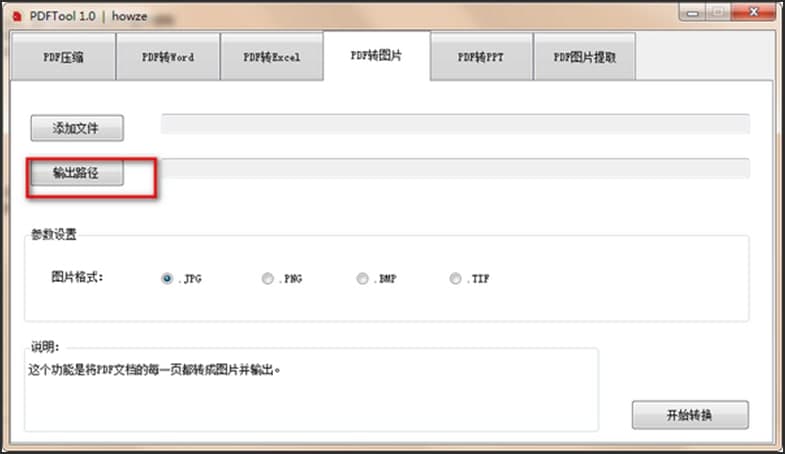785x454 pixels.
Task: Click the description text about PDF pages
Action: (x=154, y=370)
